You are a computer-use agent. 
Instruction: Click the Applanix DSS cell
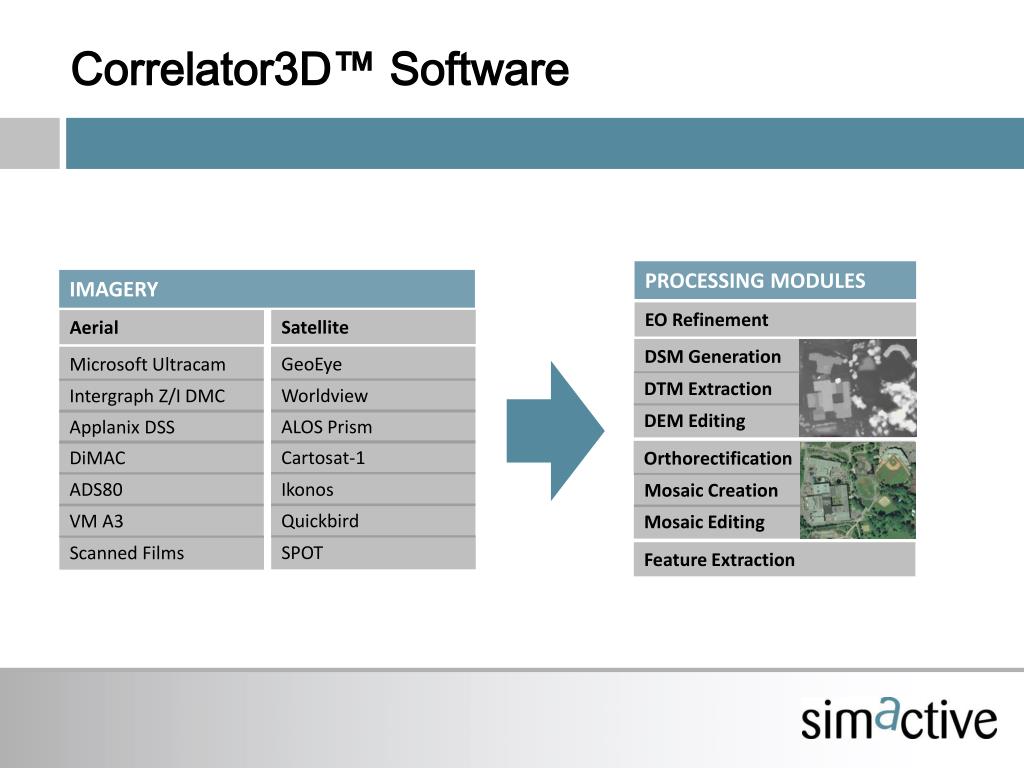pyautogui.click(x=161, y=426)
